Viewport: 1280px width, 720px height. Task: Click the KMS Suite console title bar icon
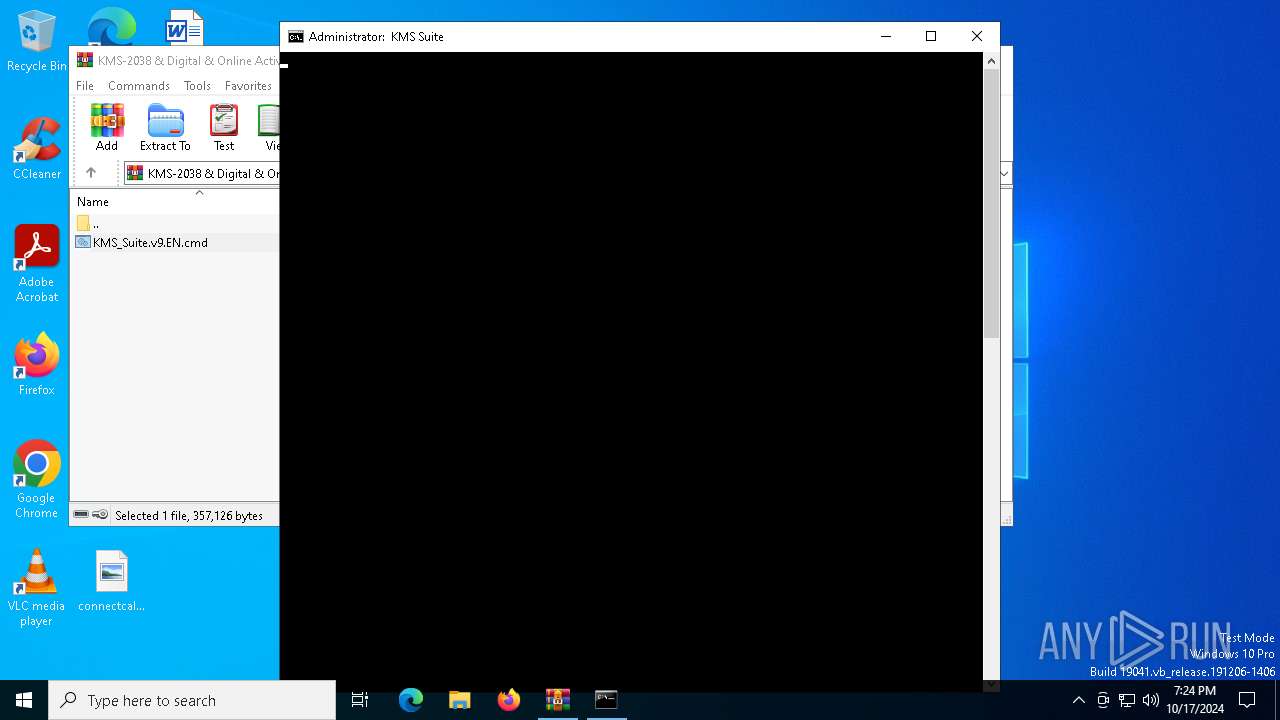296,37
